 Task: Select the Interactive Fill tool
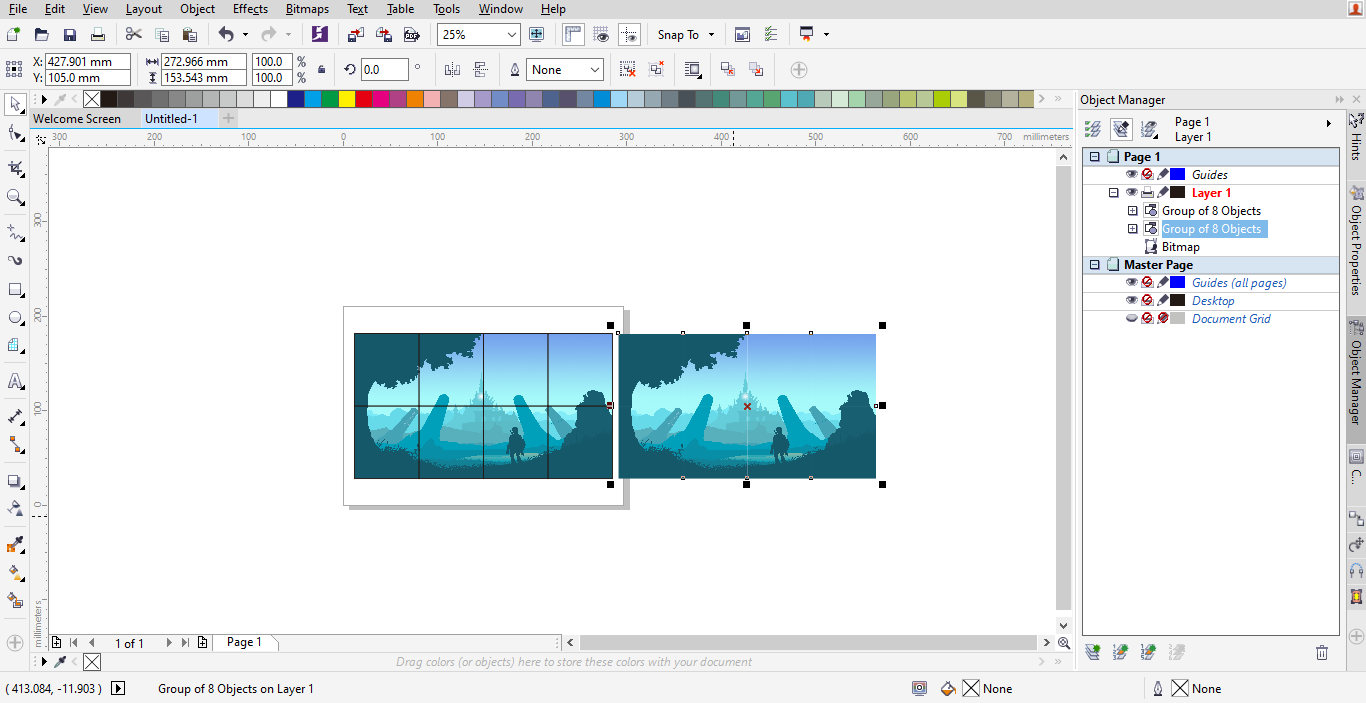coord(15,573)
